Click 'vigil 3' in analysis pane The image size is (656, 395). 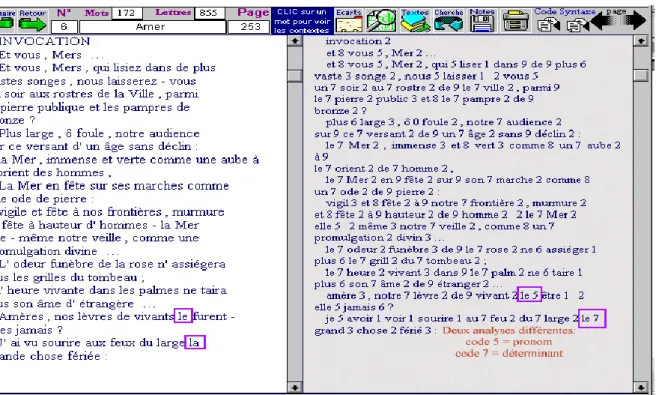(x=341, y=203)
